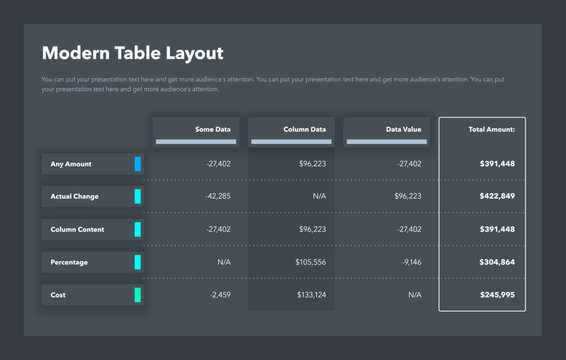Click the cyan color marker on Percentage row

138,262
